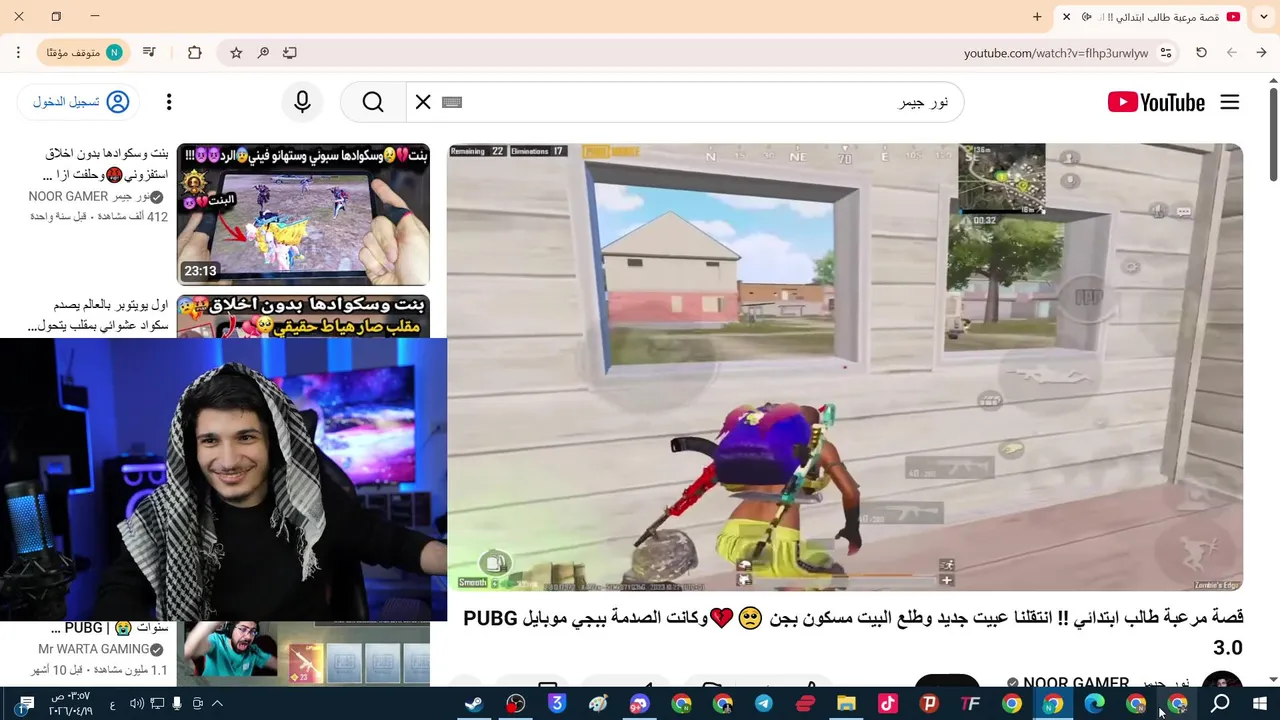Image resolution: width=1280 pixels, height=720 pixels.
Task: Open the TF app in taskbar
Action: coord(970,704)
